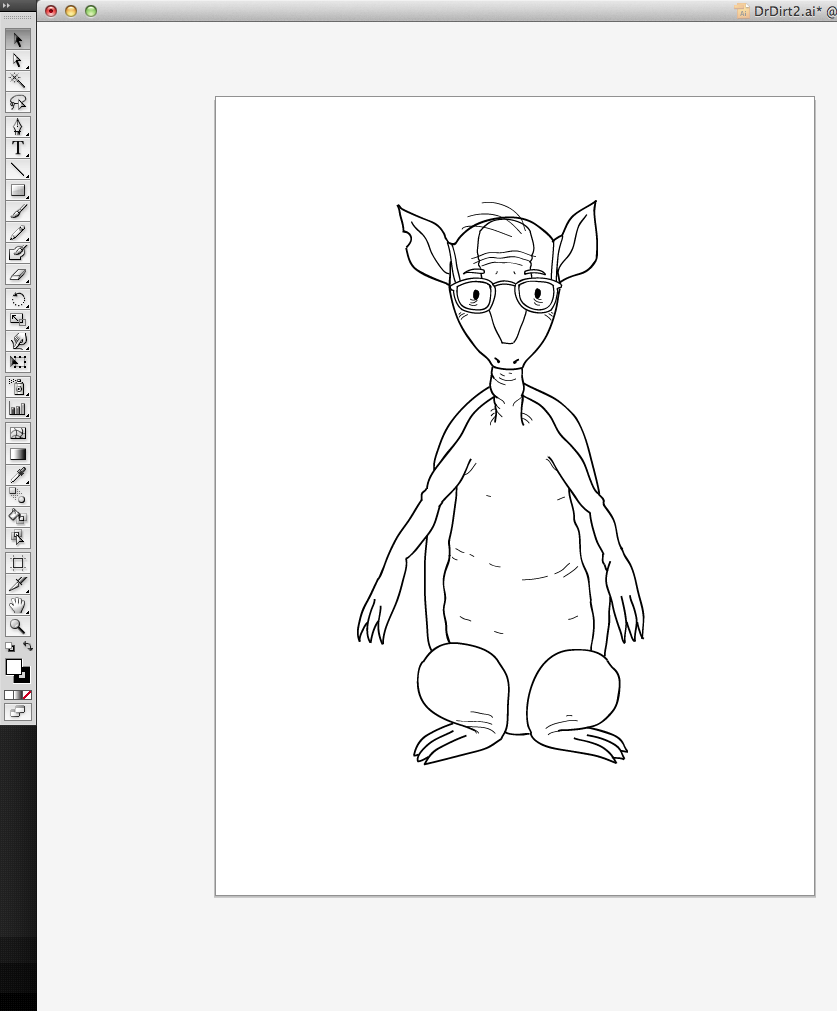Image resolution: width=837 pixels, height=1011 pixels.
Task: Select the Eyedropper tool
Action: pos(17,475)
